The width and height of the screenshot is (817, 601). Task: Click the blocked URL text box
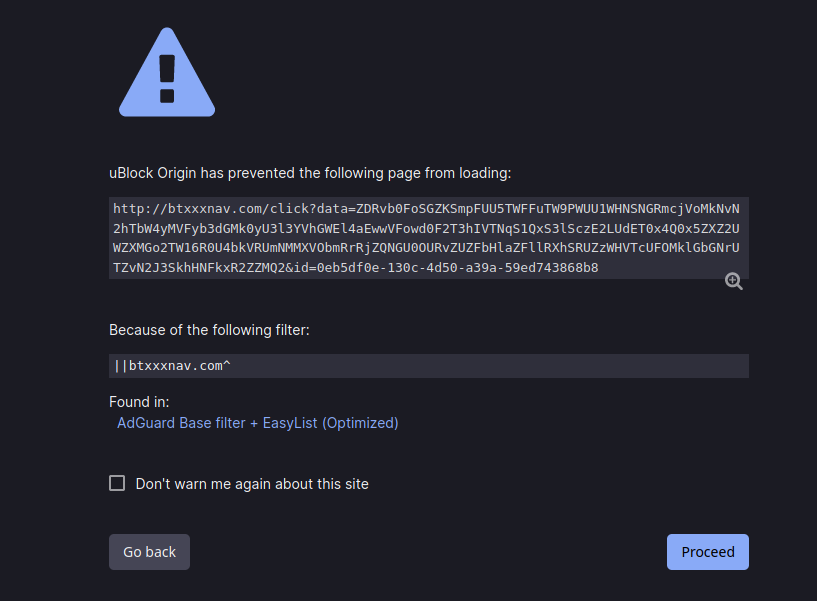click(x=429, y=238)
